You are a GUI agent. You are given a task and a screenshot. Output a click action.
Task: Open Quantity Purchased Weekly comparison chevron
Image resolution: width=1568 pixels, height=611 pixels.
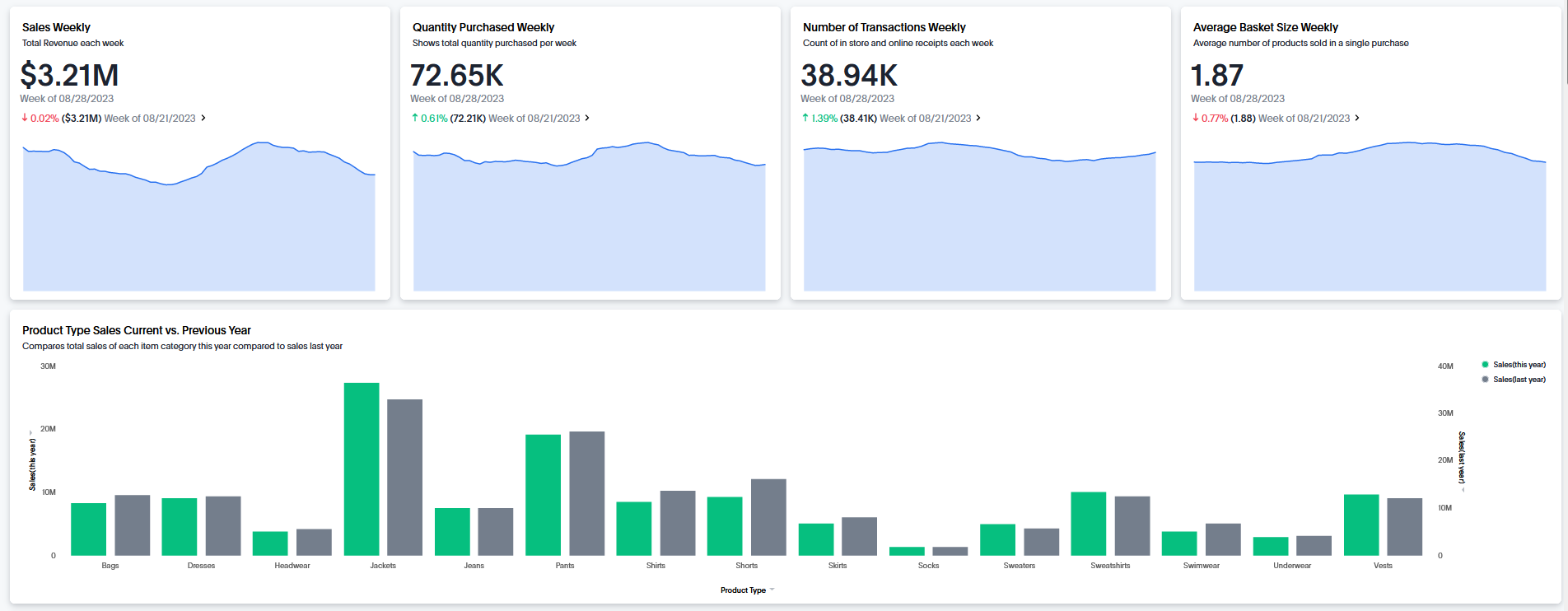tap(587, 118)
